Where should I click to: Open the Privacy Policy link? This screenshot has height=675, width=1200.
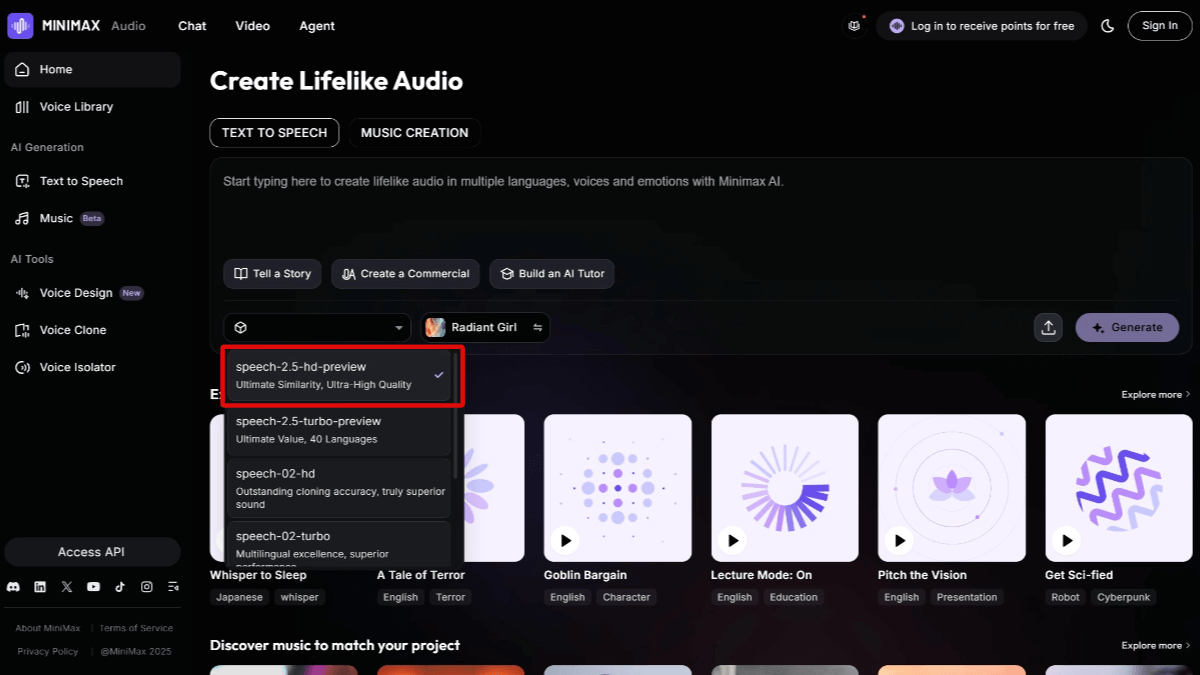(x=47, y=651)
